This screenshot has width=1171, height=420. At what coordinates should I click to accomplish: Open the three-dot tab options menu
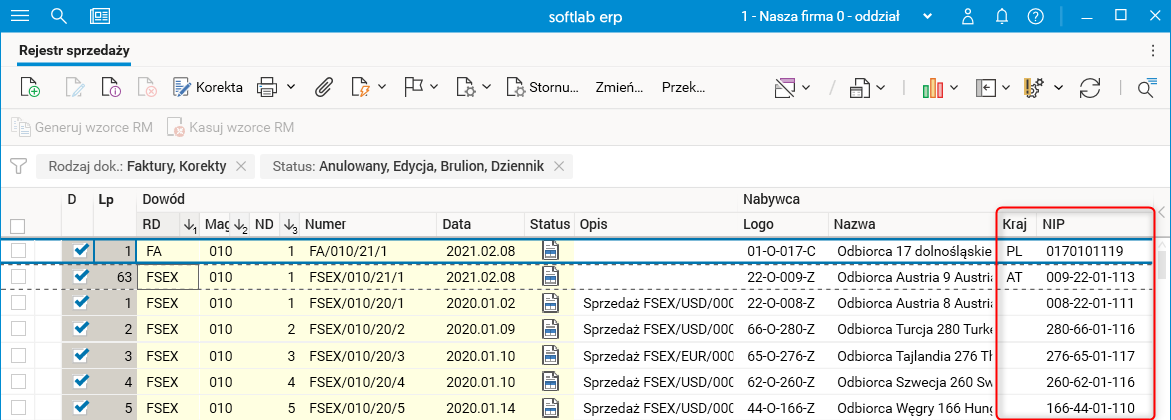pyautogui.click(x=1152, y=49)
